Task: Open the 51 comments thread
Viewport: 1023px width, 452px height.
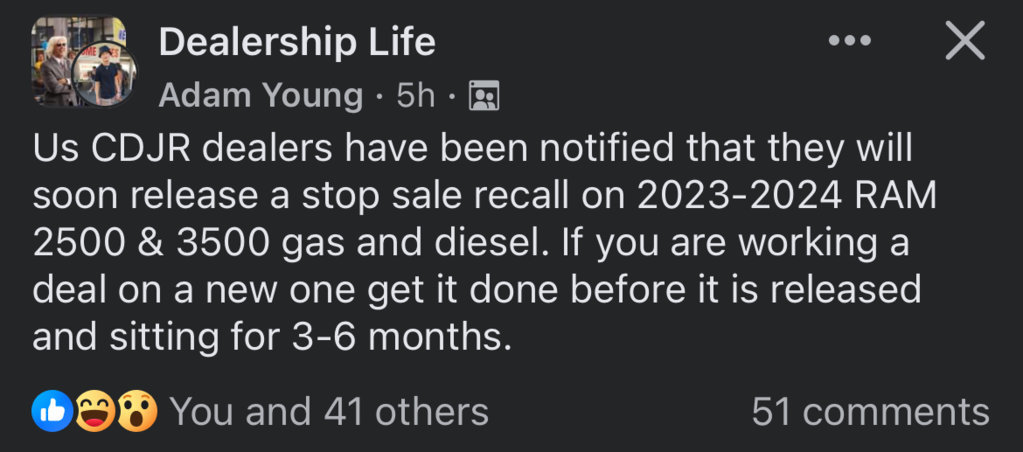Action: (870, 412)
